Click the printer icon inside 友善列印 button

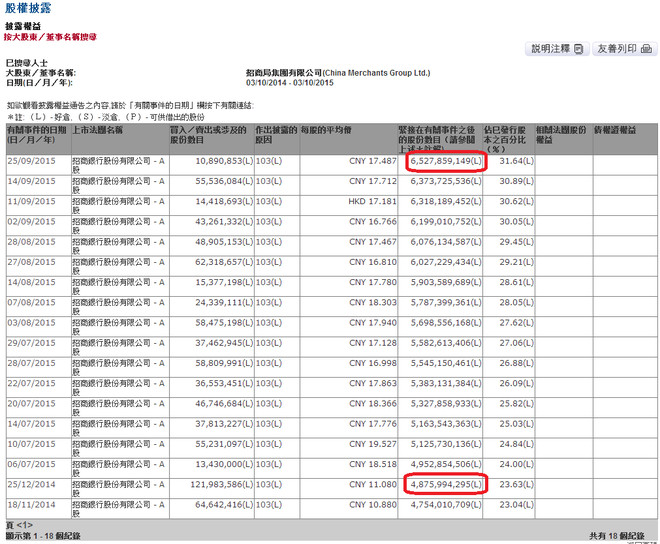pyautogui.click(x=646, y=49)
